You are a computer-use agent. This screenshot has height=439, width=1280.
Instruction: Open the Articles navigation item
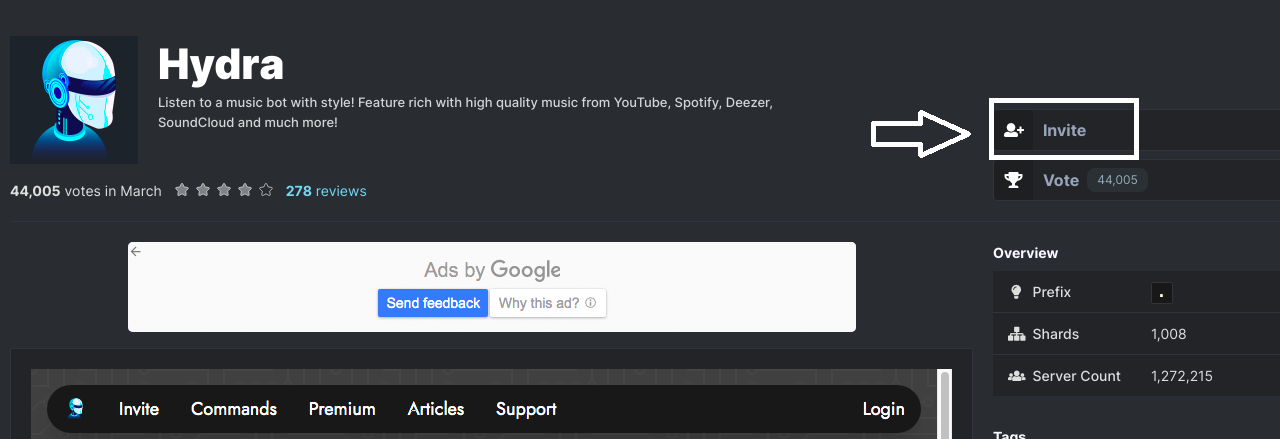coord(436,409)
